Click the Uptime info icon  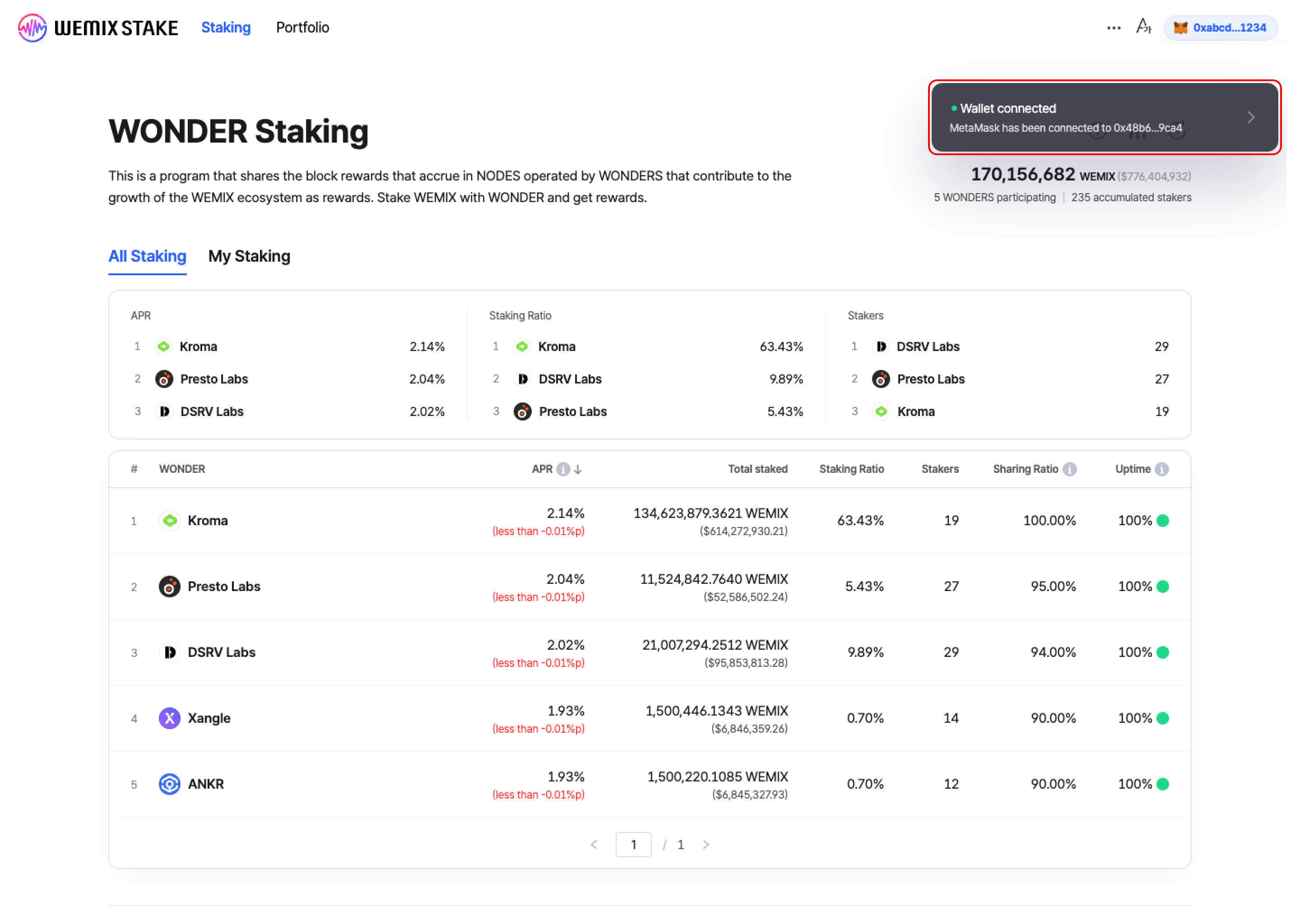(x=1162, y=469)
